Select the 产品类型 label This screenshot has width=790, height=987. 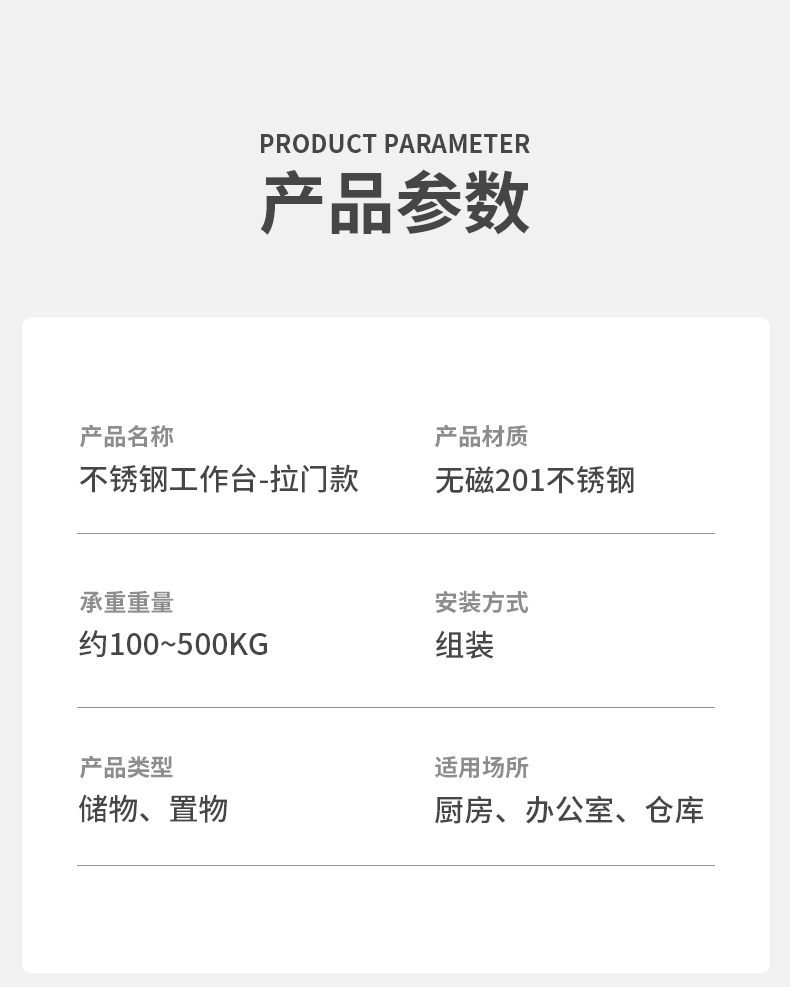(x=126, y=767)
